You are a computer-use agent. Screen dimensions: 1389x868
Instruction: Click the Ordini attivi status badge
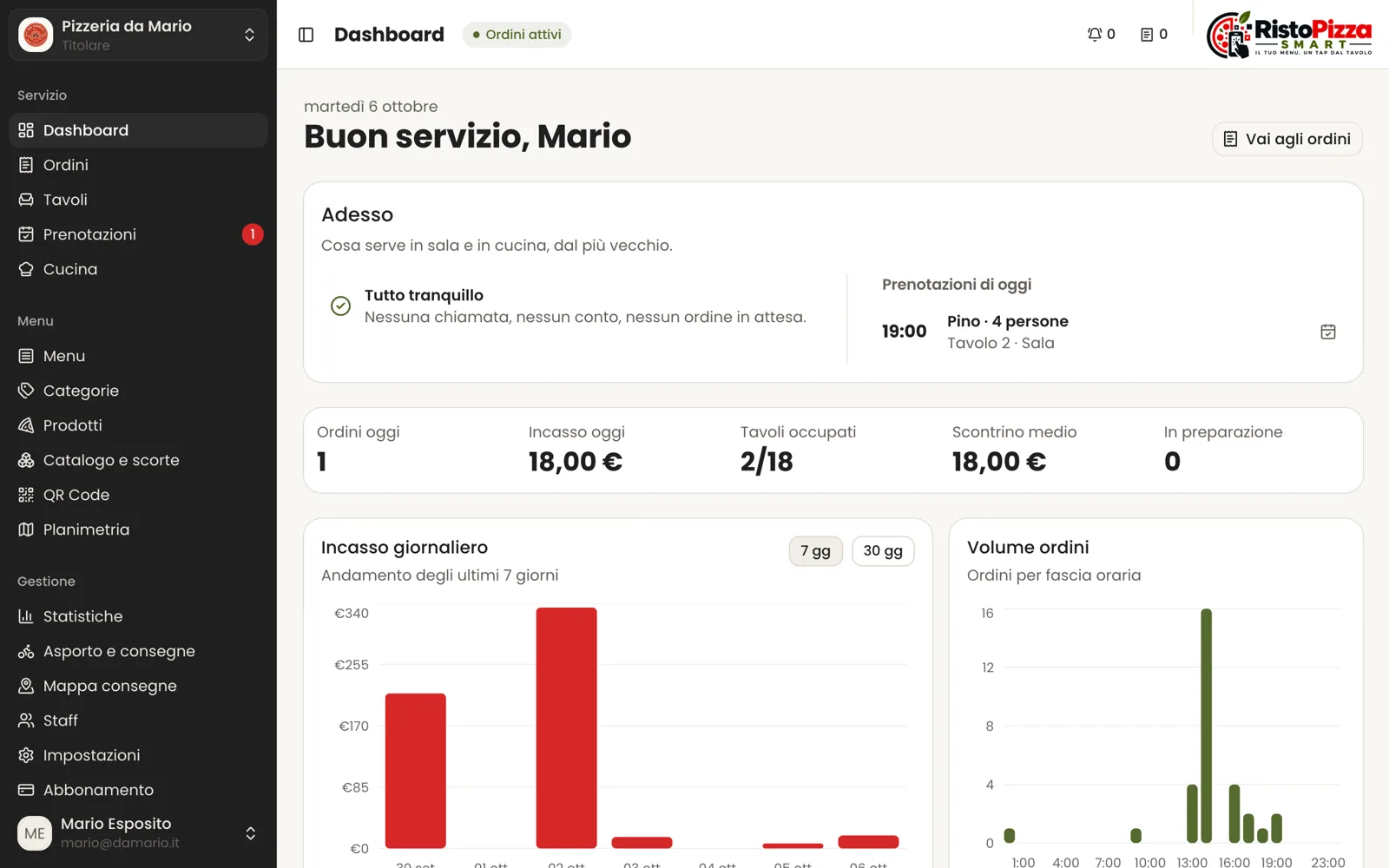click(x=517, y=35)
